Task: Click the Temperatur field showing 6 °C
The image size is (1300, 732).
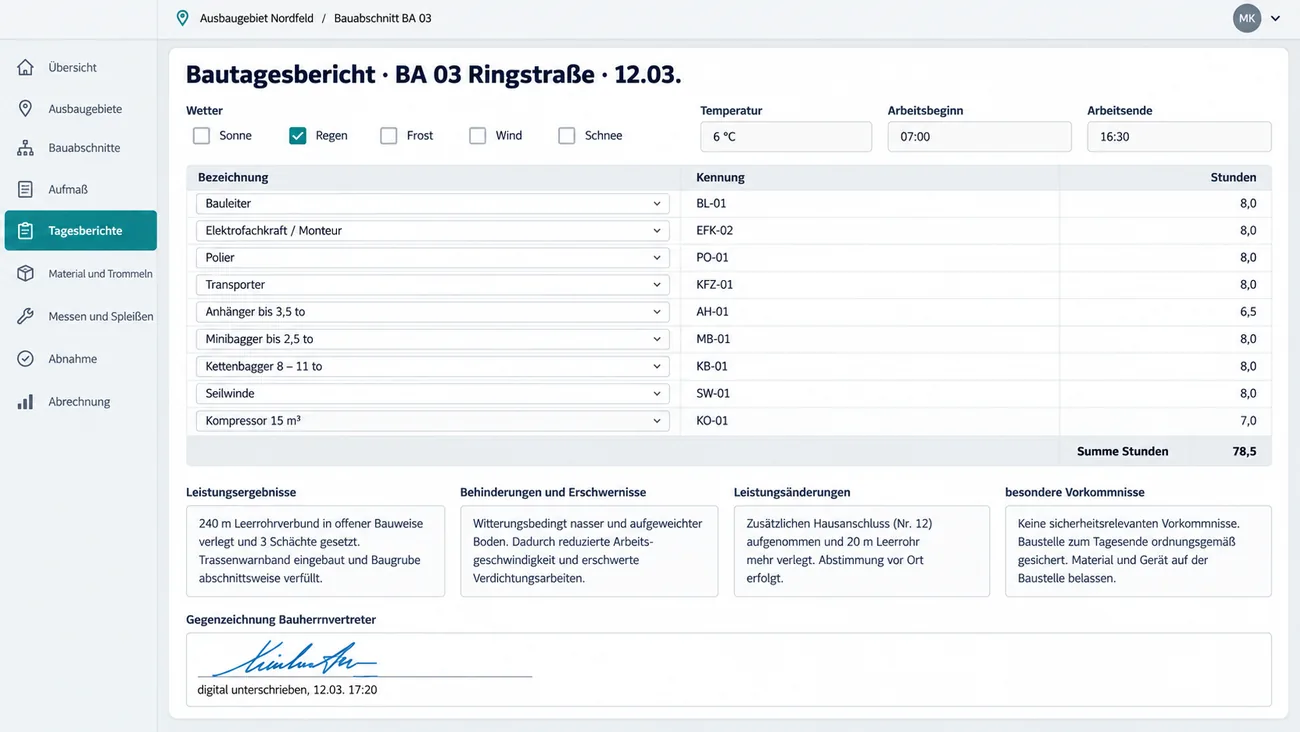Action: 786,137
